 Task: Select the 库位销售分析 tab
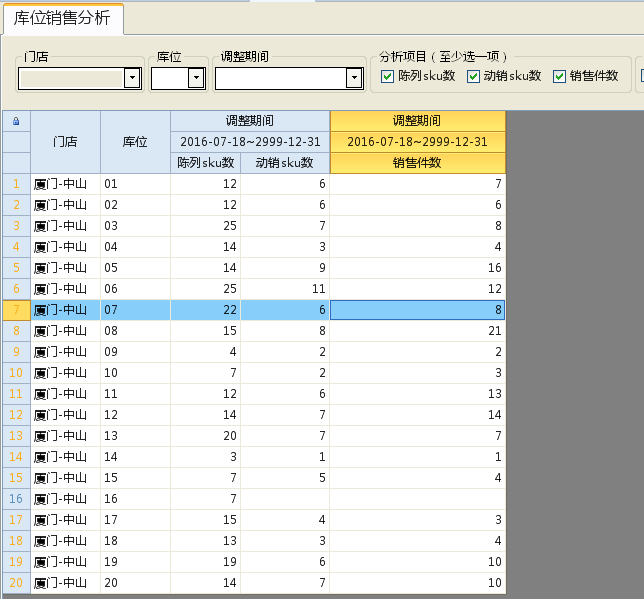pyautogui.click(x=62, y=18)
